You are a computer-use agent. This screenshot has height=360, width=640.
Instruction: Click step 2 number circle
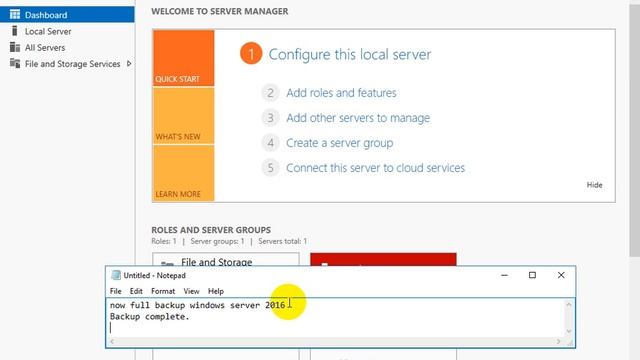click(x=270, y=93)
